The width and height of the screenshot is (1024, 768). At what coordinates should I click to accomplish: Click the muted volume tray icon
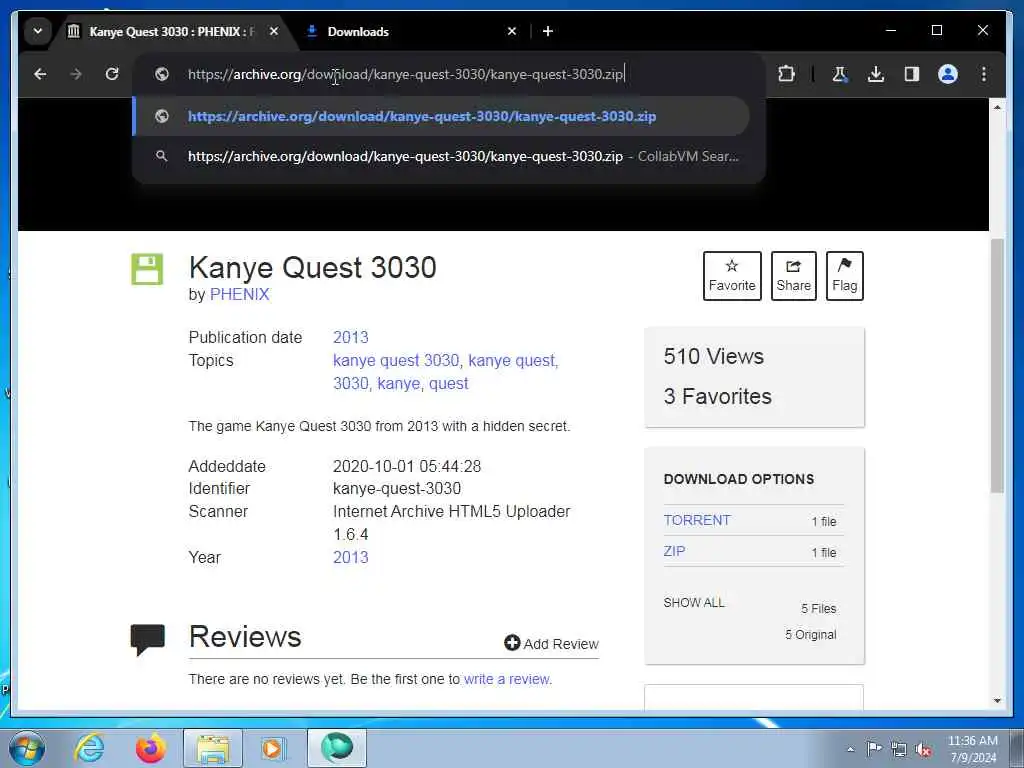click(923, 749)
